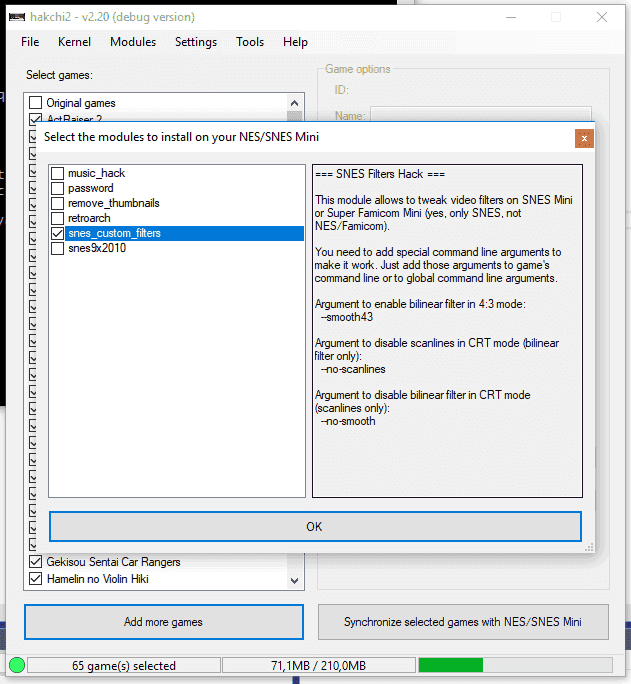Toggle the Original games checkbox

click(35, 103)
